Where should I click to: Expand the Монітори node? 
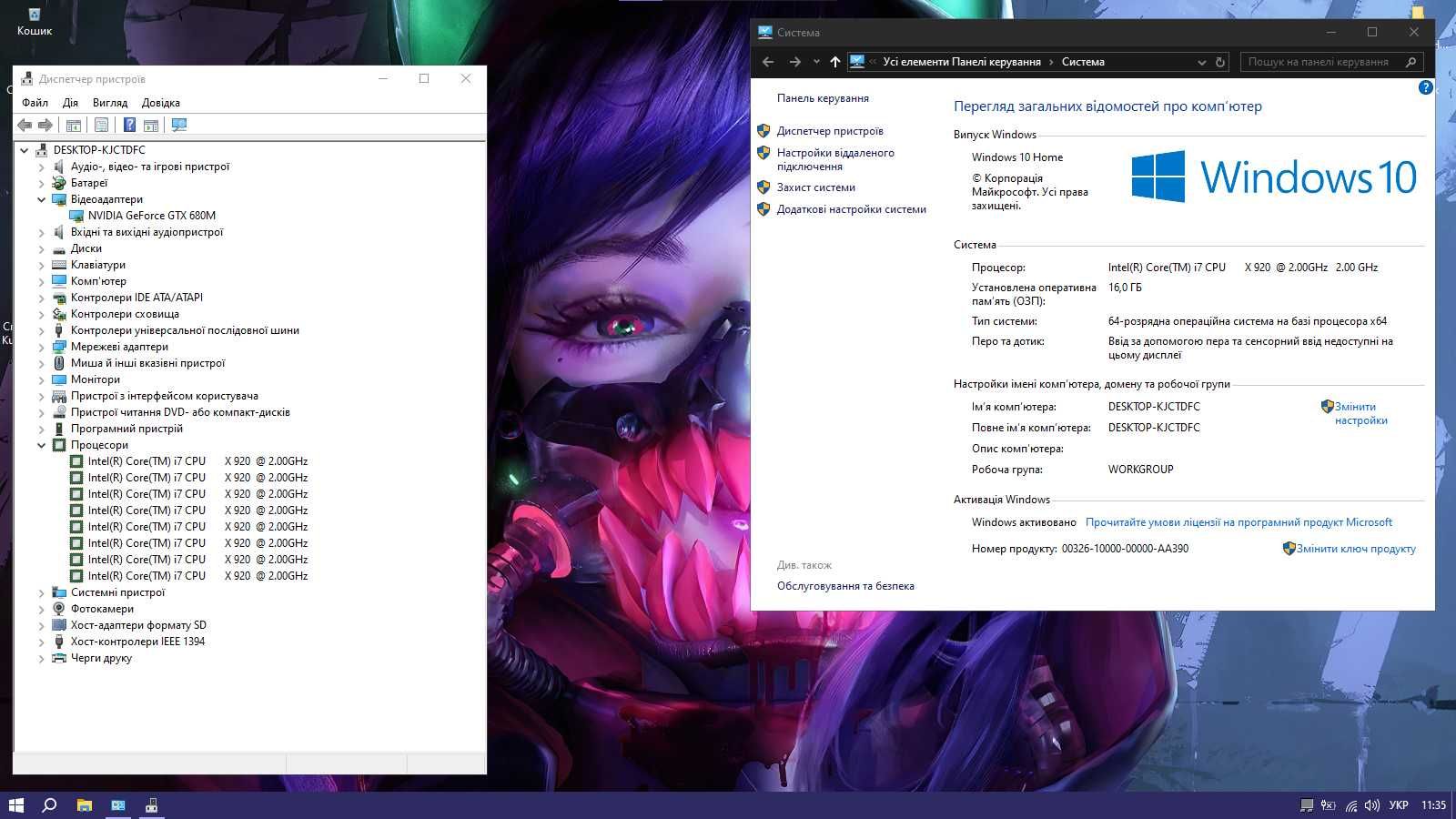pos(41,379)
